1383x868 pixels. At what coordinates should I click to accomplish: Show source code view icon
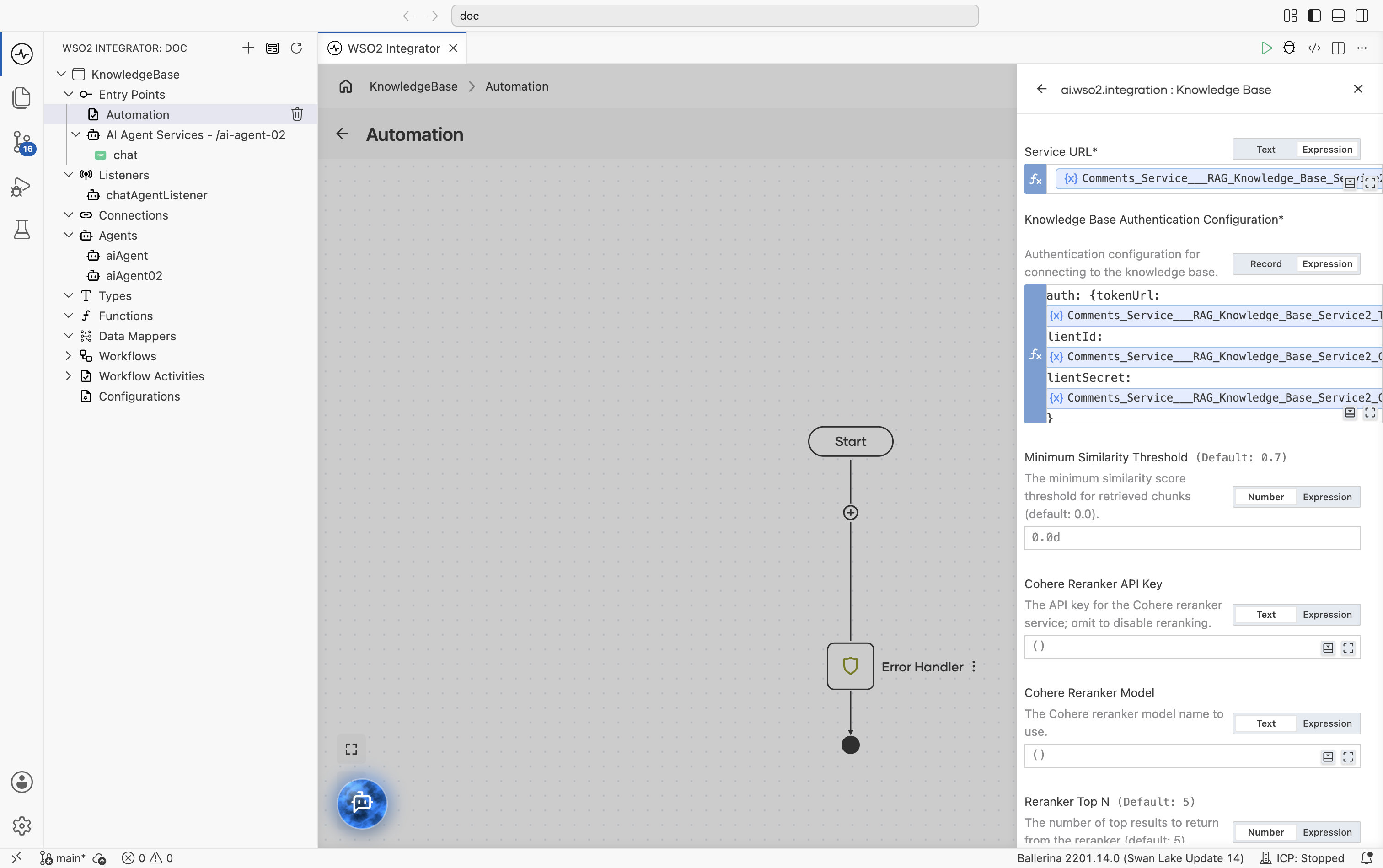coord(1314,48)
